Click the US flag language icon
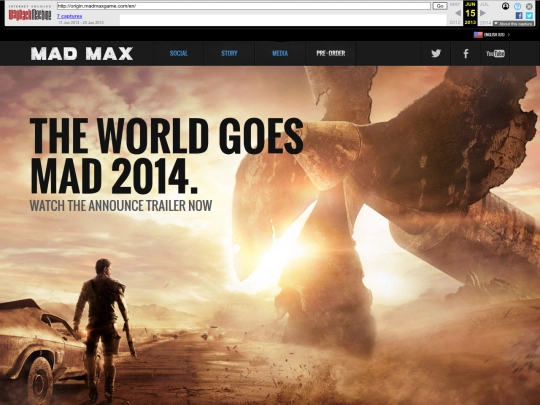This screenshot has width=540, height=405. (x=478, y=34)
